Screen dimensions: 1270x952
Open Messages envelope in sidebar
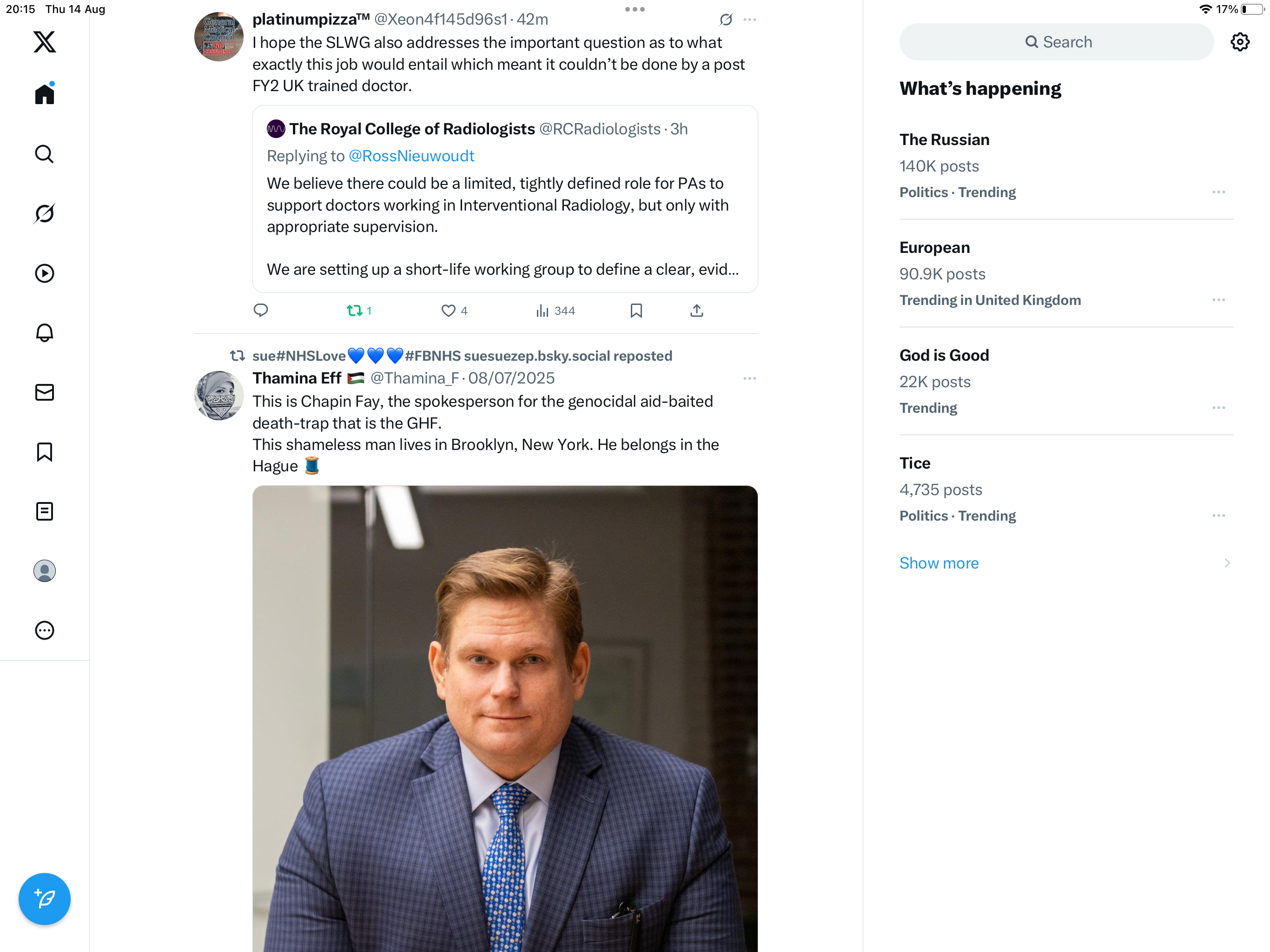click(44, 392)
